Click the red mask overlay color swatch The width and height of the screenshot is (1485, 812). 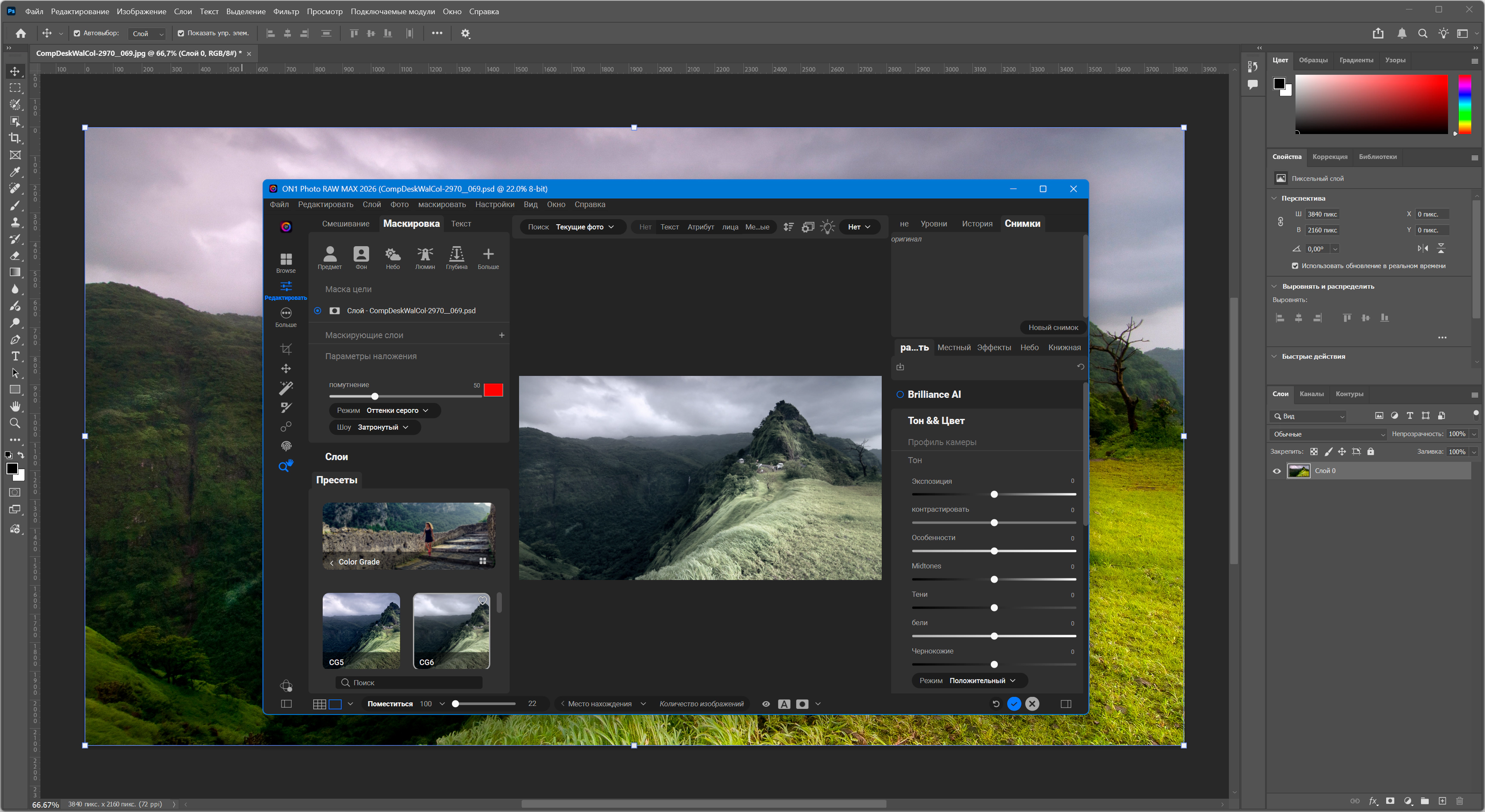(x=493, y=390)
